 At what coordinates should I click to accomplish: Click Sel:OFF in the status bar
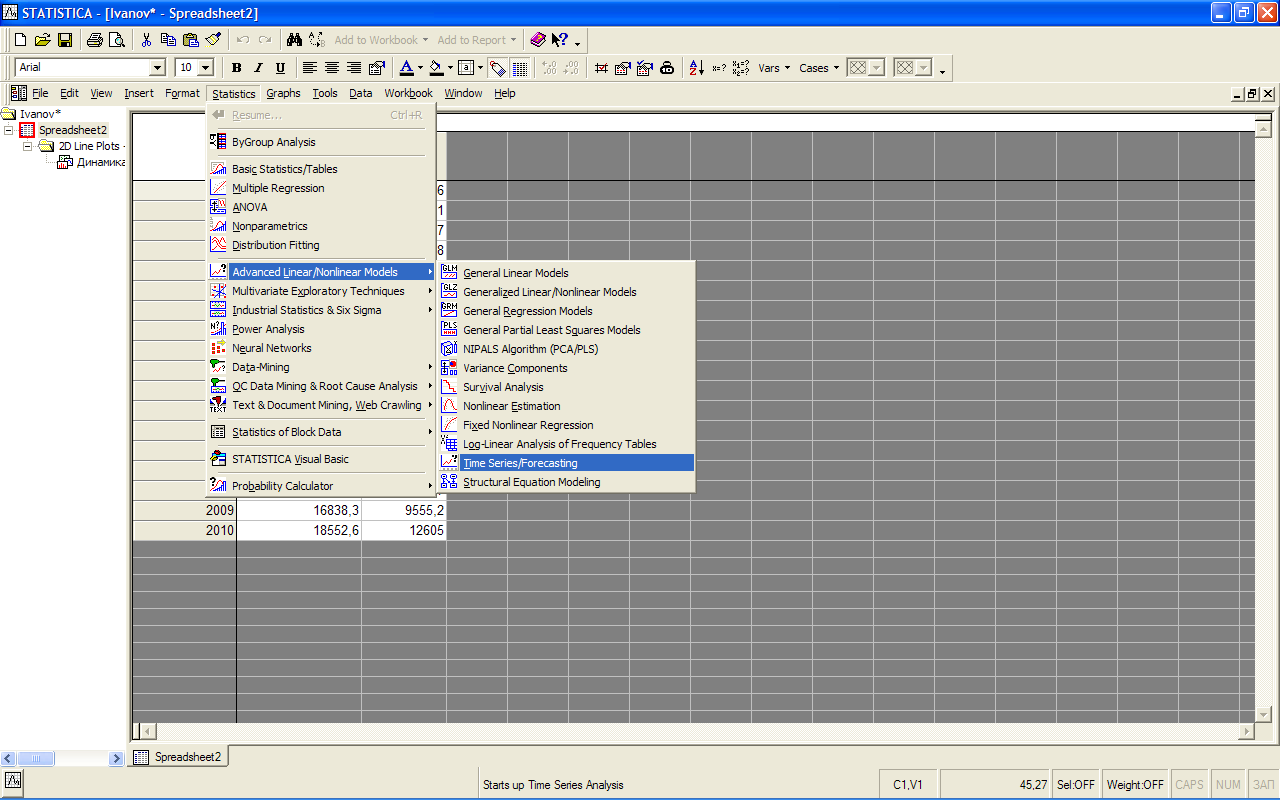coord(1076,785)
